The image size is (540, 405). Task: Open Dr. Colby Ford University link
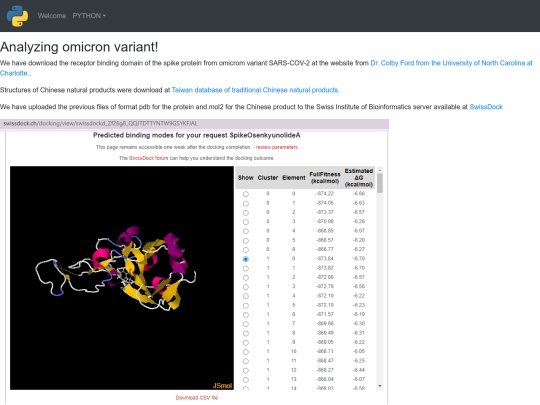pos(451,63)
